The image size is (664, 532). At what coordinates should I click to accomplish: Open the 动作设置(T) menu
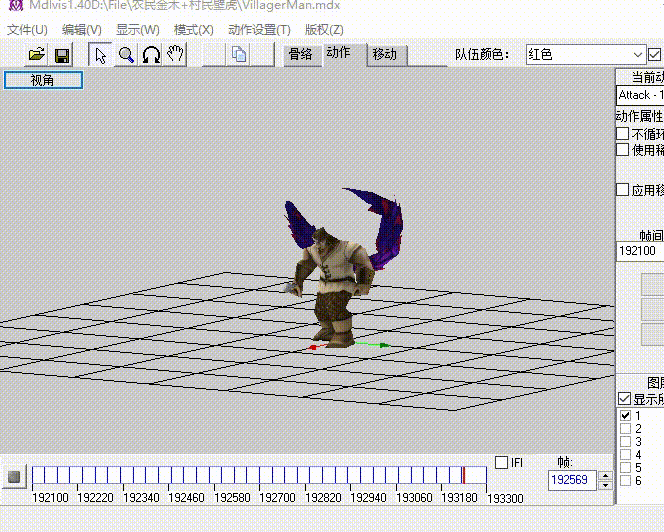tap(259, 30)
